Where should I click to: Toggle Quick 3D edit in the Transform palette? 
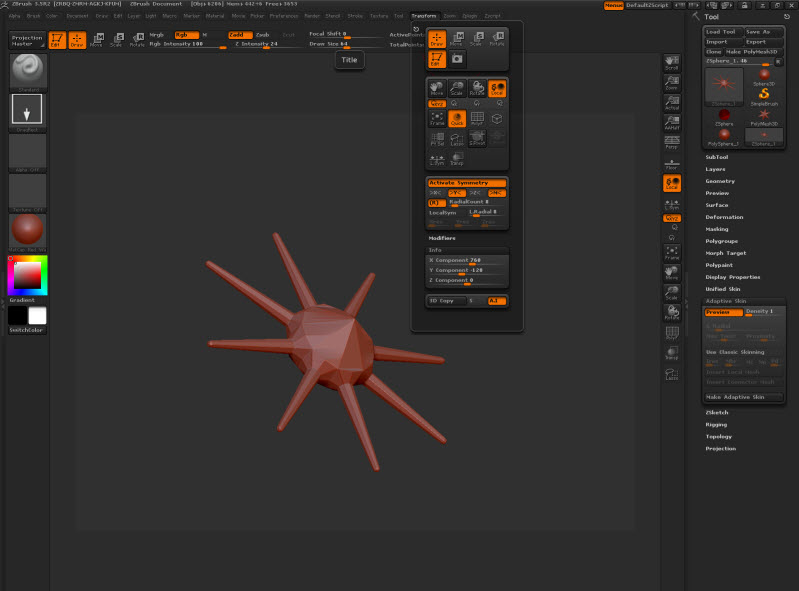tap(457, 119)
